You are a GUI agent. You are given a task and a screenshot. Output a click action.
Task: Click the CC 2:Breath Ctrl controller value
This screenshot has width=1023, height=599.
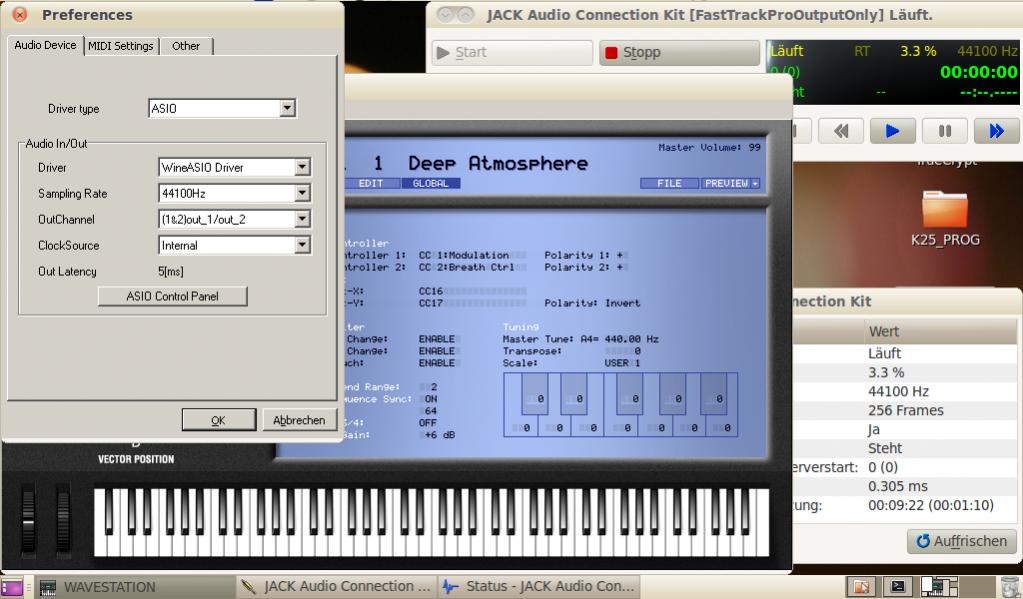coord(466,267)
